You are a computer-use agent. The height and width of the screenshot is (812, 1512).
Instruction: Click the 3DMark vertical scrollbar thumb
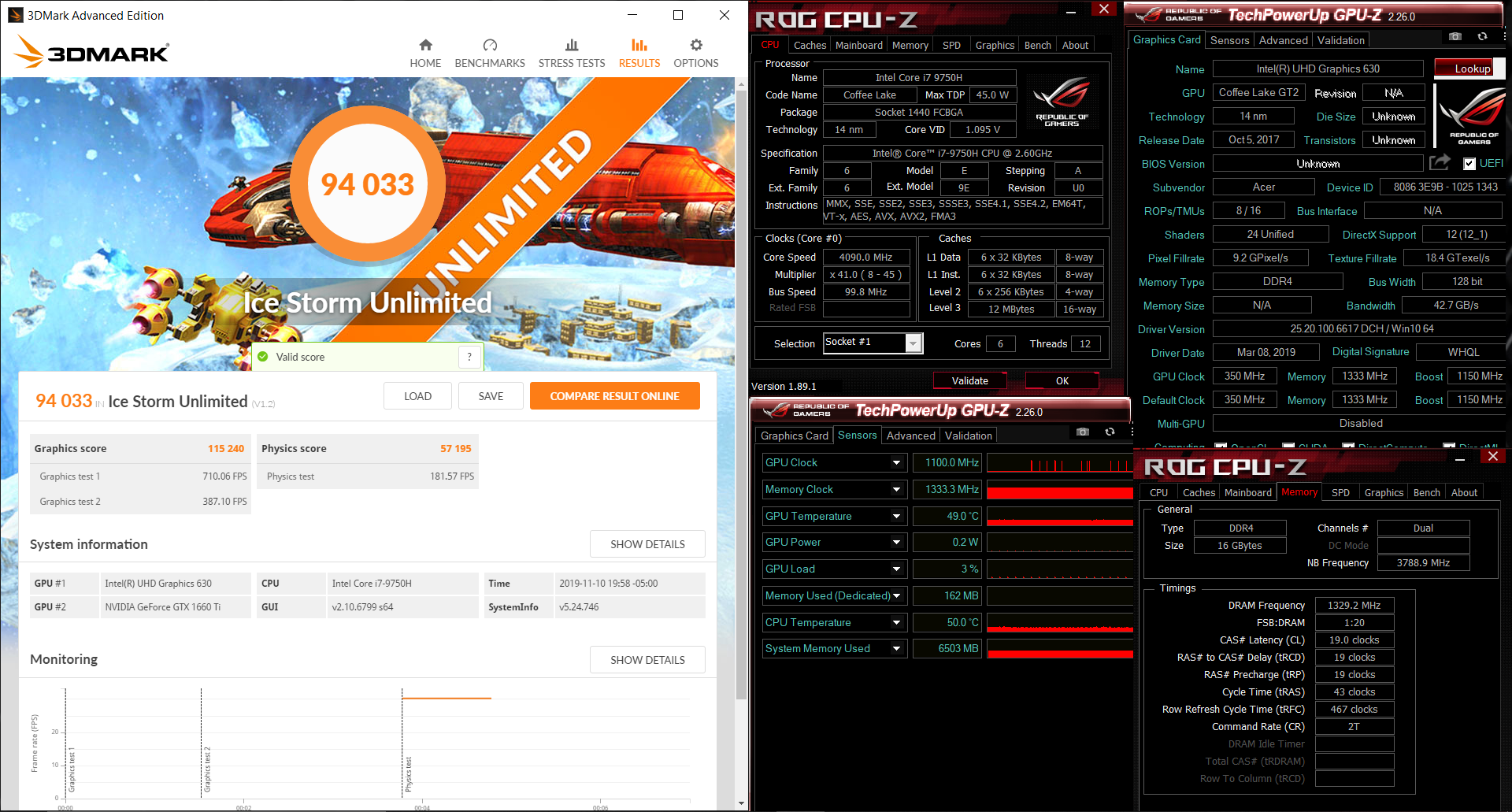[x=741, y=394]
